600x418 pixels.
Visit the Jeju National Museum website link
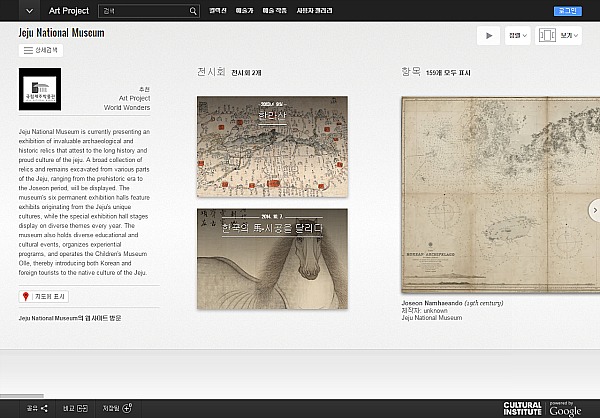pos(70,318)
